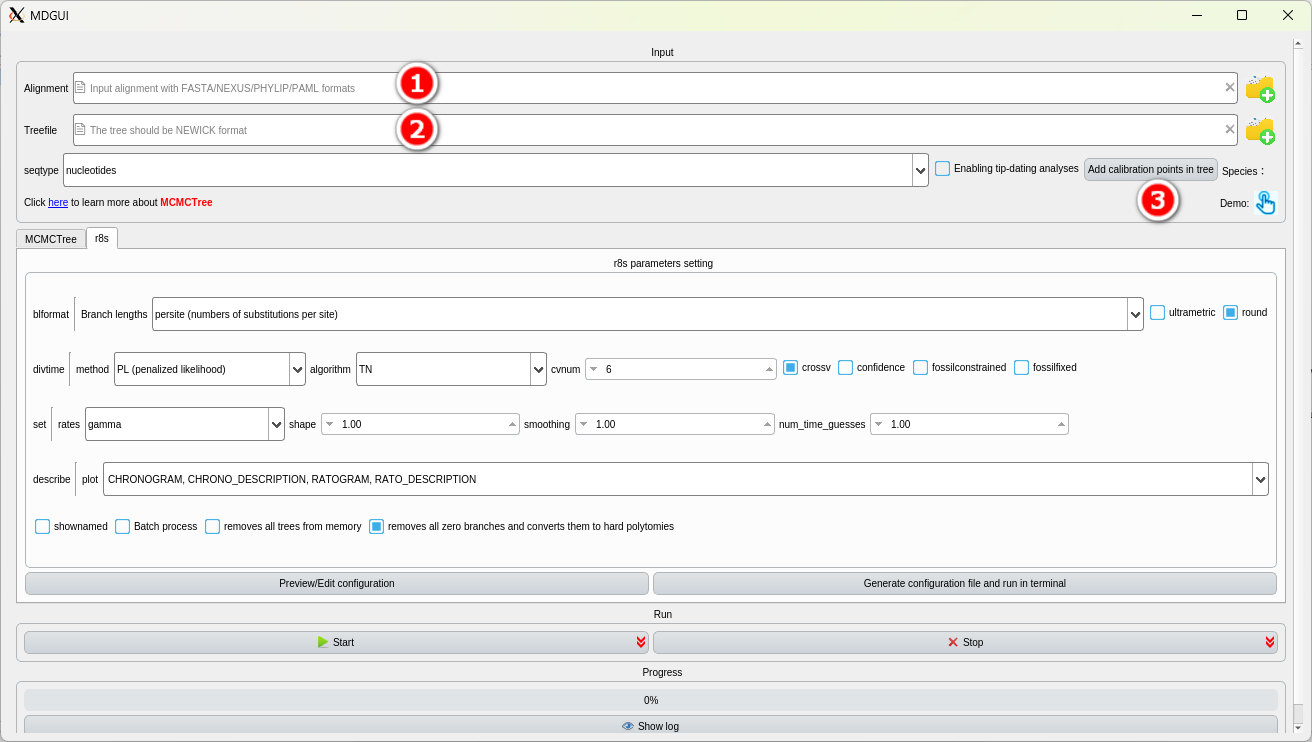Click the Demo hand pointer icon
1312x742 pixels.
click(x=1265, y=203)
